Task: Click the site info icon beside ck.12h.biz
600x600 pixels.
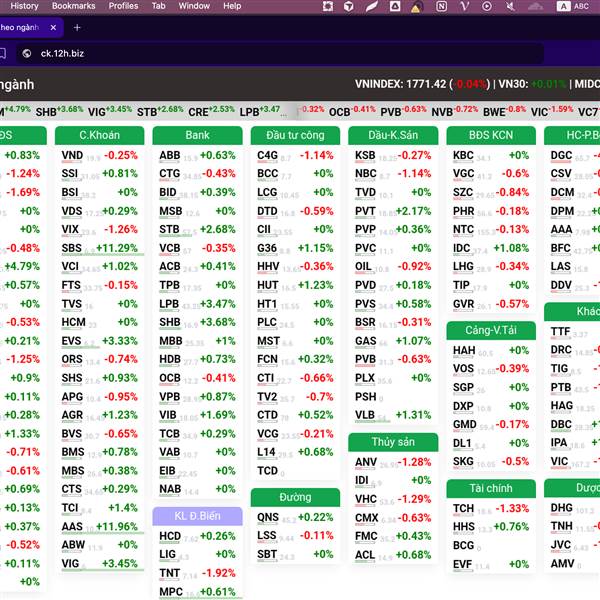Action: pyautogui.click(x=27, y=54)
